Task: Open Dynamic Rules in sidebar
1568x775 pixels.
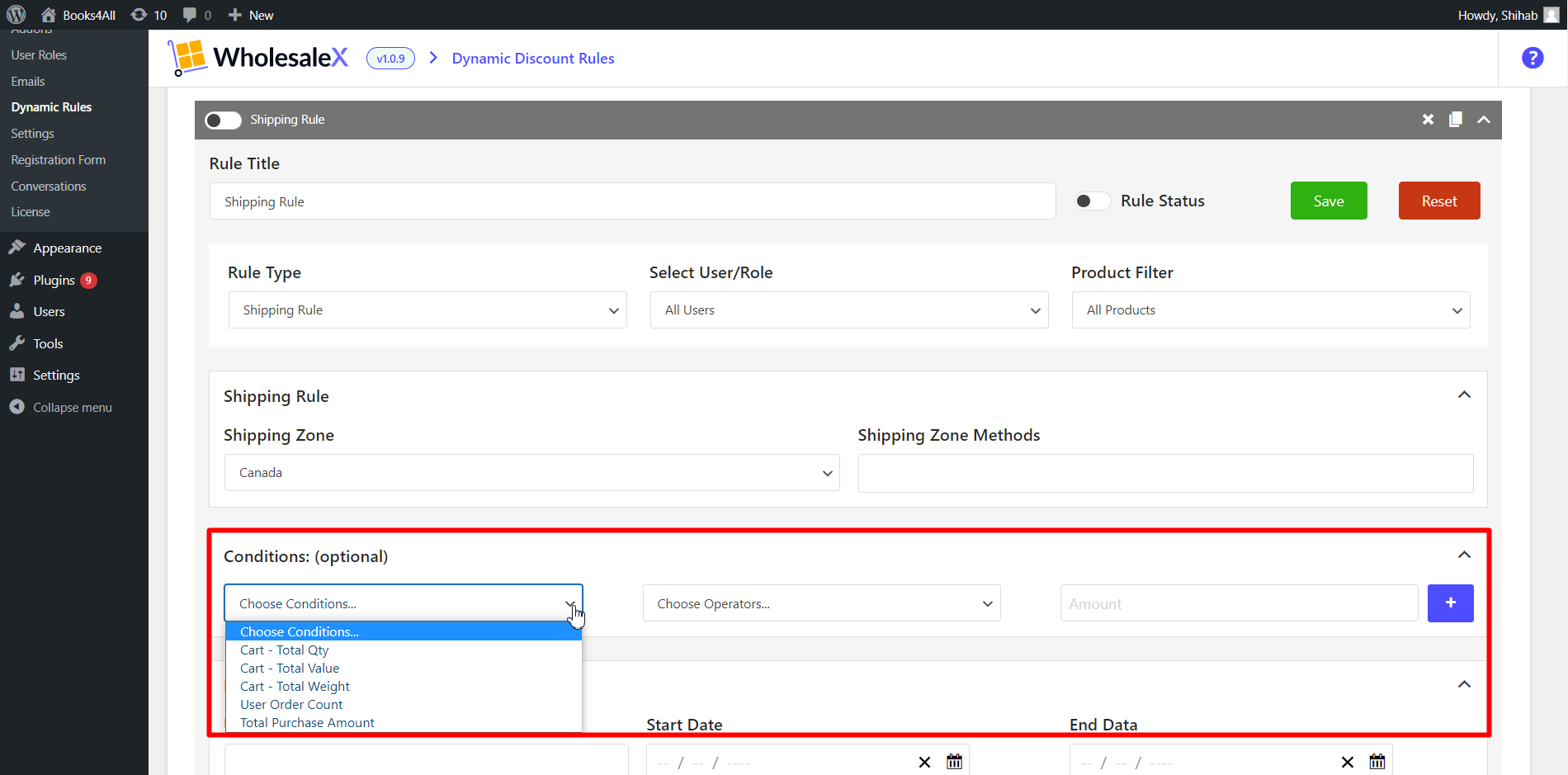Action: click(51, 107)
